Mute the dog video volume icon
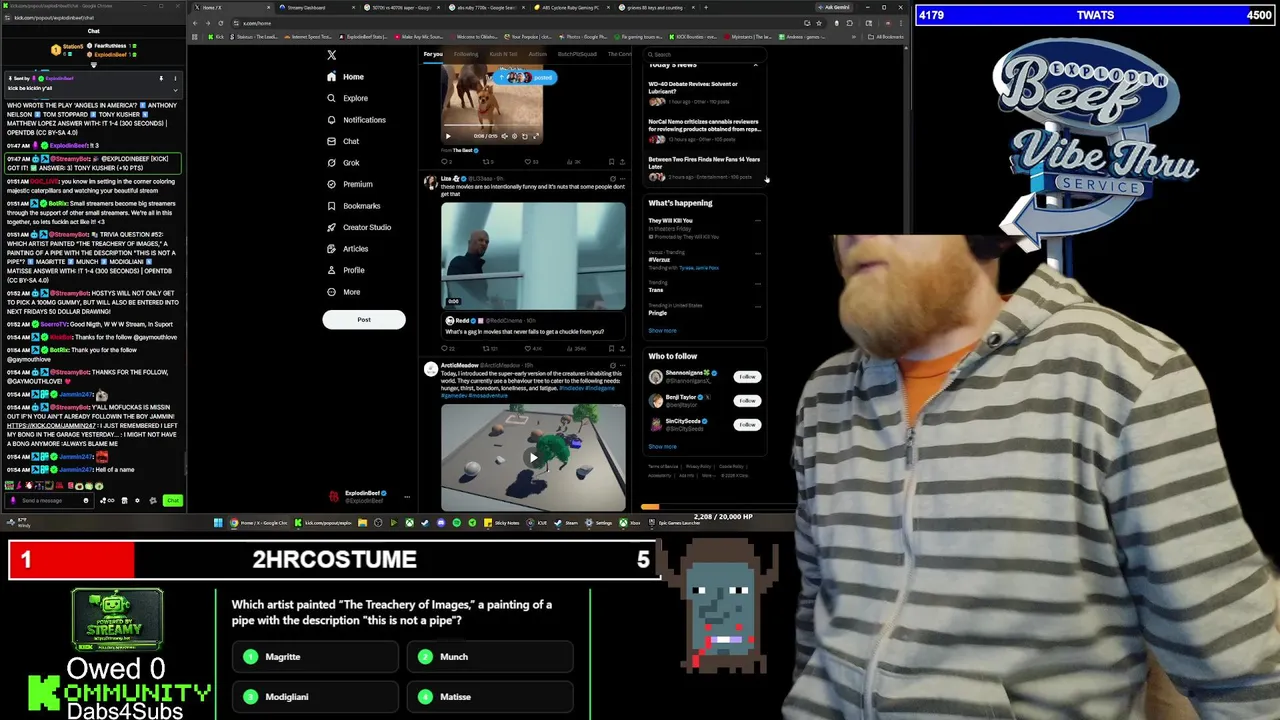Screen dimensions: 1280x720 (505, 136)
